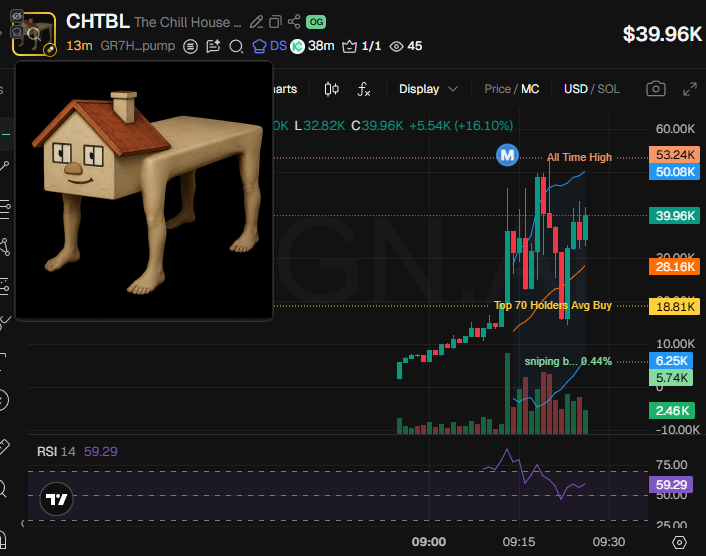Toggle the magnet mode tool
Viewport: 706px width, 556px height.
click(2, 539)
